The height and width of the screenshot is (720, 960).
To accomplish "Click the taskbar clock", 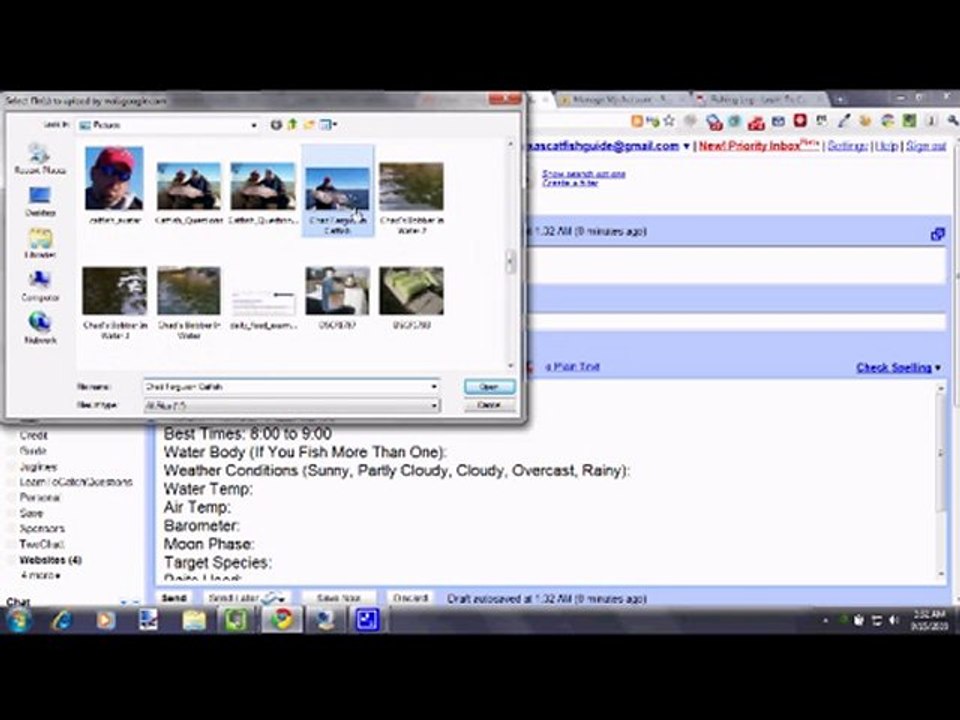I will (x=929, y=620).
